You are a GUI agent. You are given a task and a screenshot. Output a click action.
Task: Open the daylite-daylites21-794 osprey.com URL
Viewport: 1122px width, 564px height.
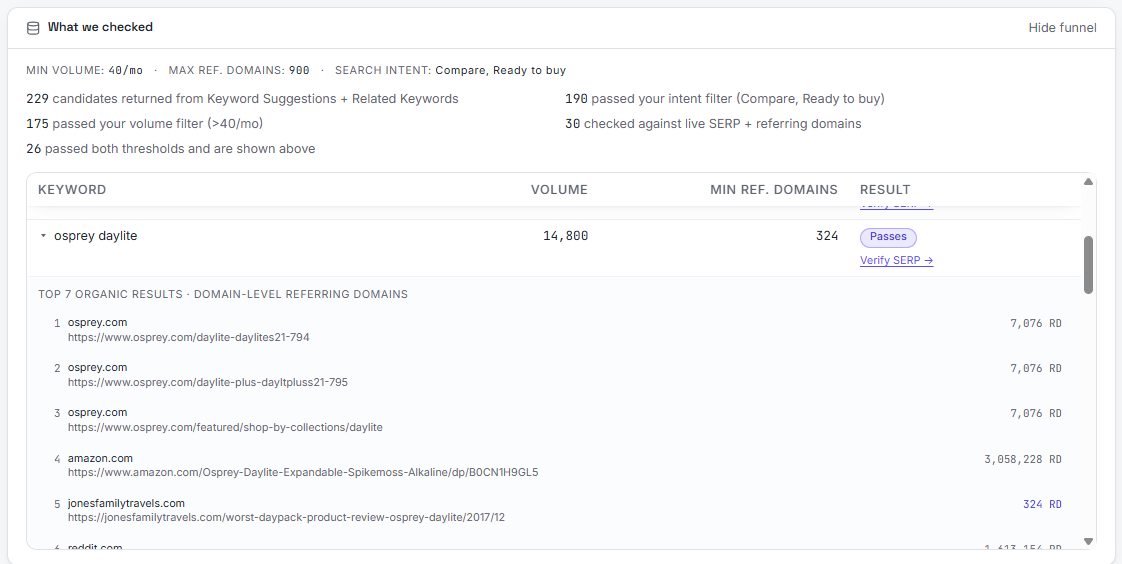click(x=189, y=337)
